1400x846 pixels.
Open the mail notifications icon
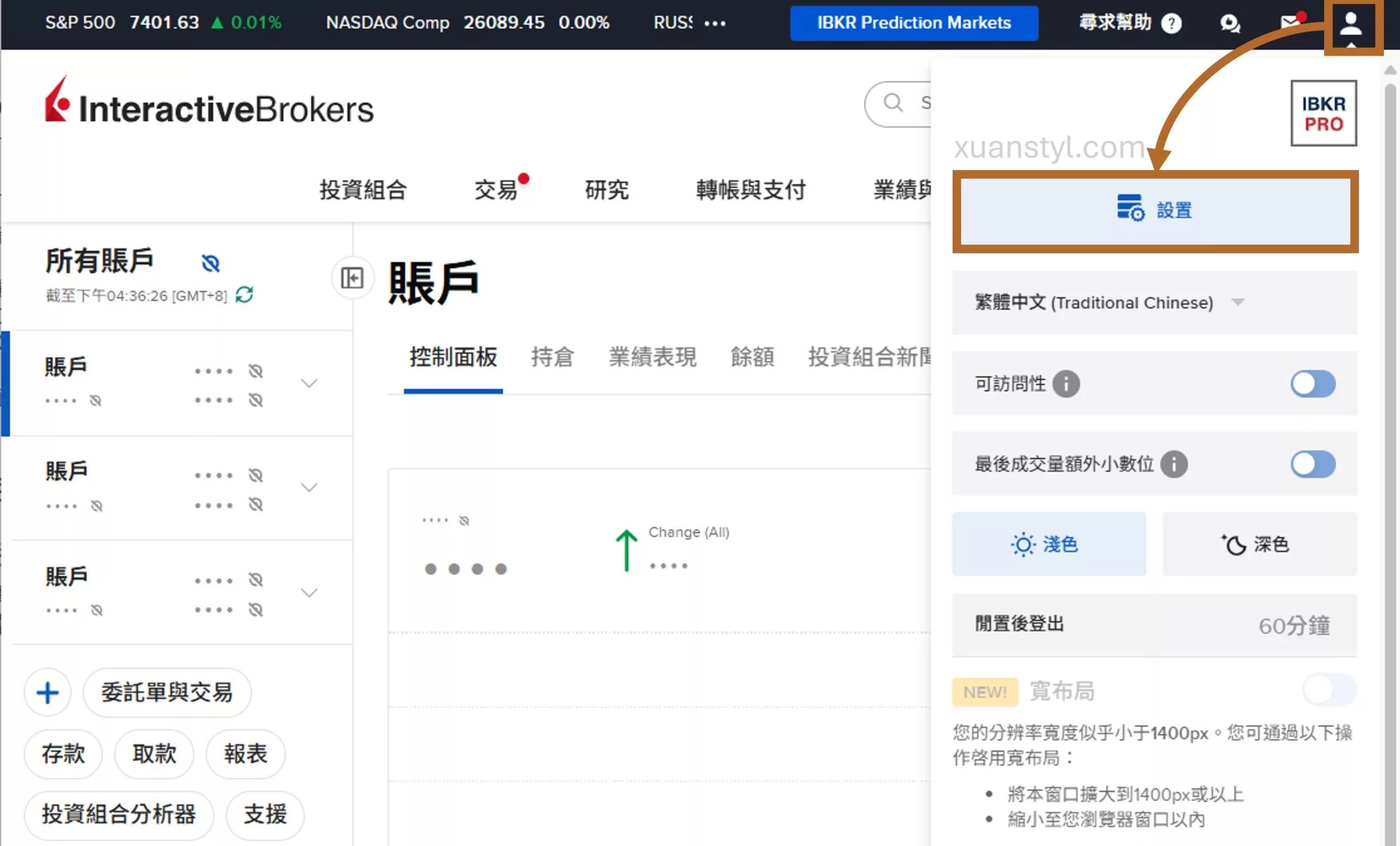tap(1291, 22)
